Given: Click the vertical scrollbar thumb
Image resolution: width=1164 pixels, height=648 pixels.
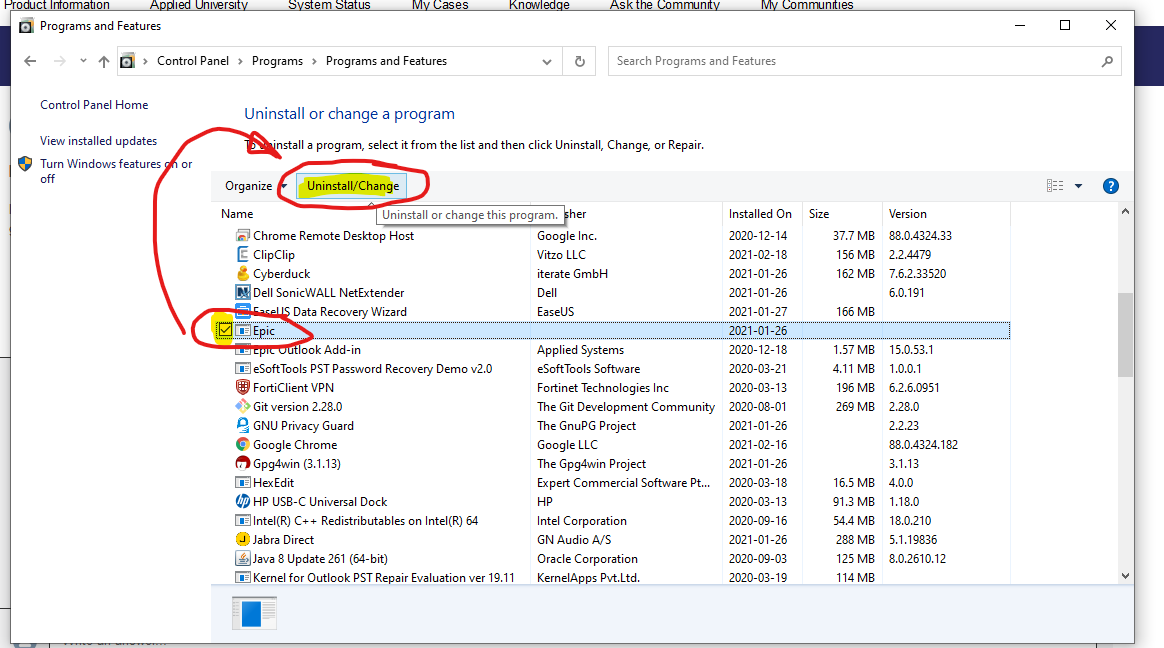Looking at the screenshot, I should click(1125, 335).
